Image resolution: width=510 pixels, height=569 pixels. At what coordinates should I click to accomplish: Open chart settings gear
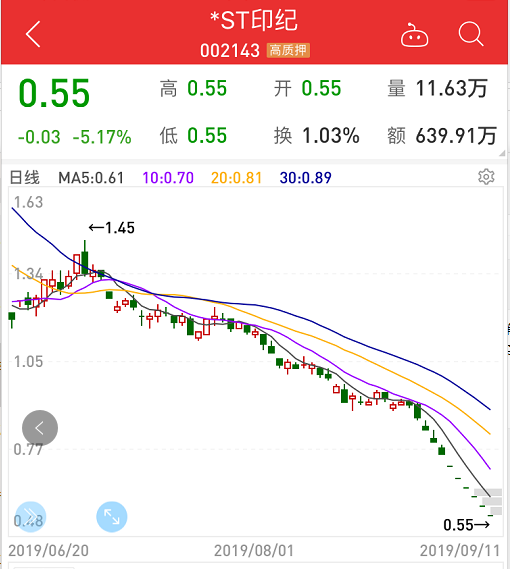486,177
